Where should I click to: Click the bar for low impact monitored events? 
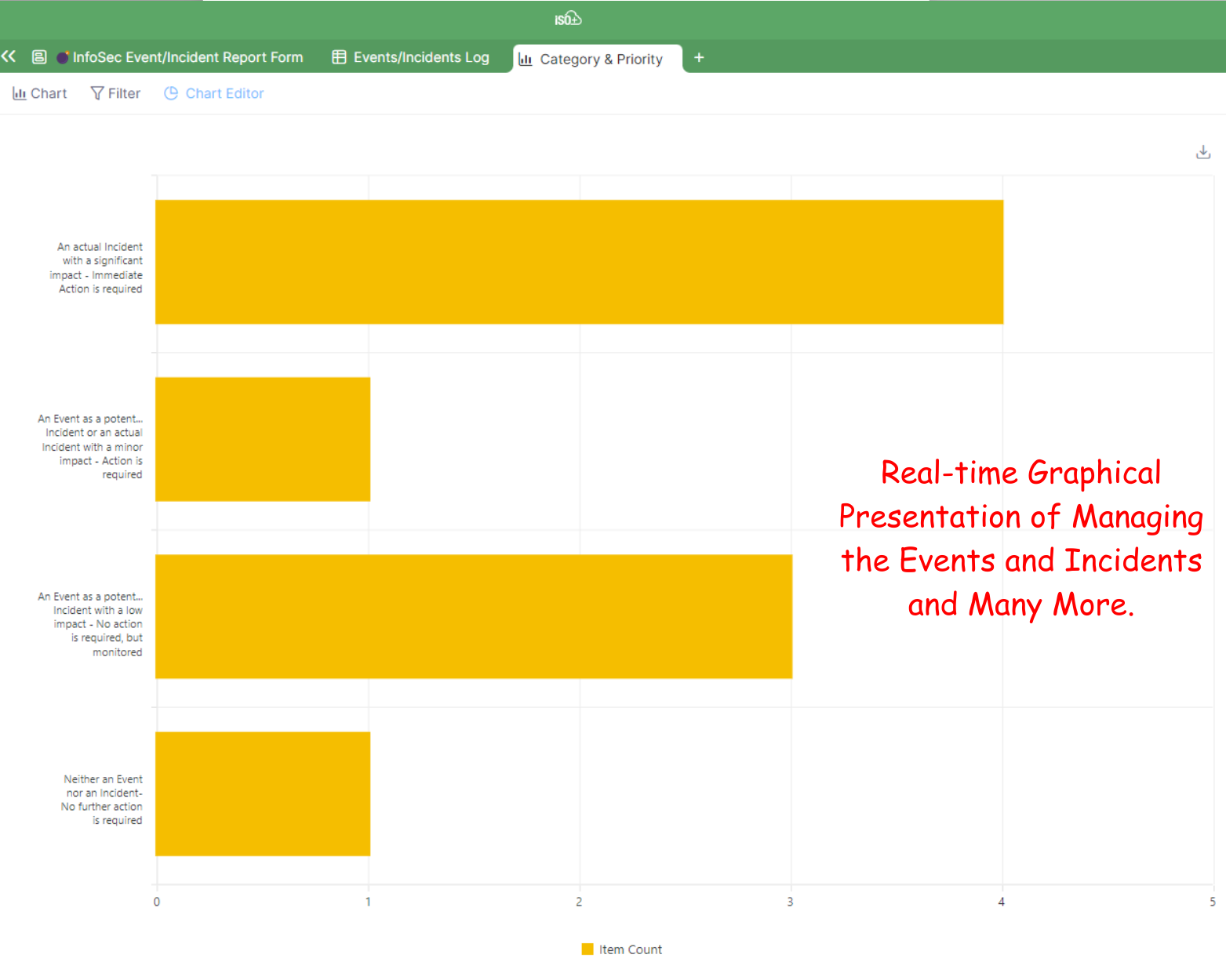click(474, 616)
